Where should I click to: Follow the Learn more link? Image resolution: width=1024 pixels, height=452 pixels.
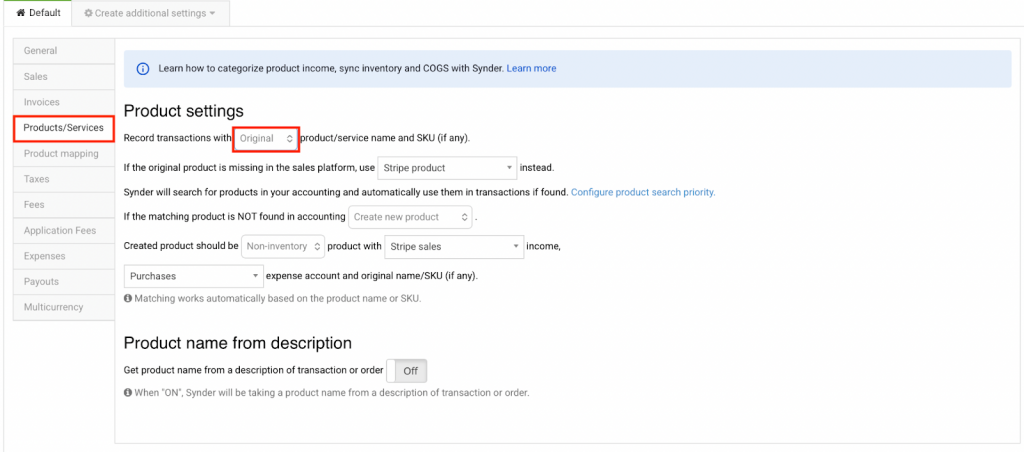pos(531,69)
